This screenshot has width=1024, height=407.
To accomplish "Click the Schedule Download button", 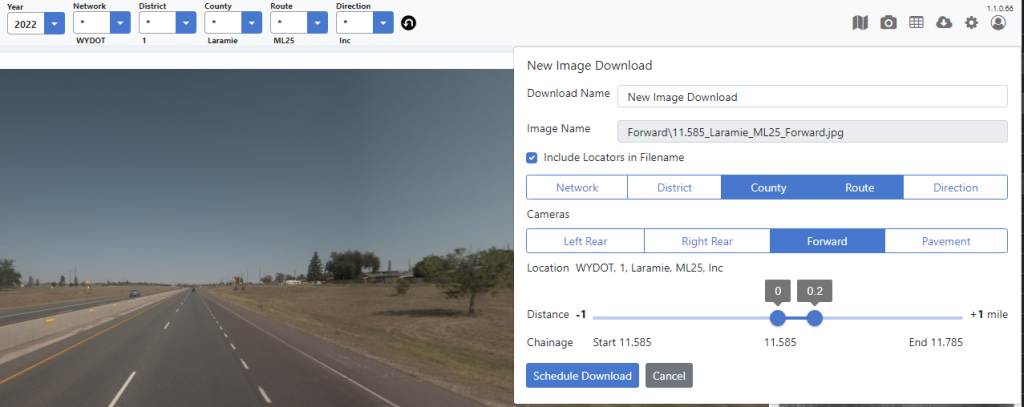I will [x=582, y=376].
